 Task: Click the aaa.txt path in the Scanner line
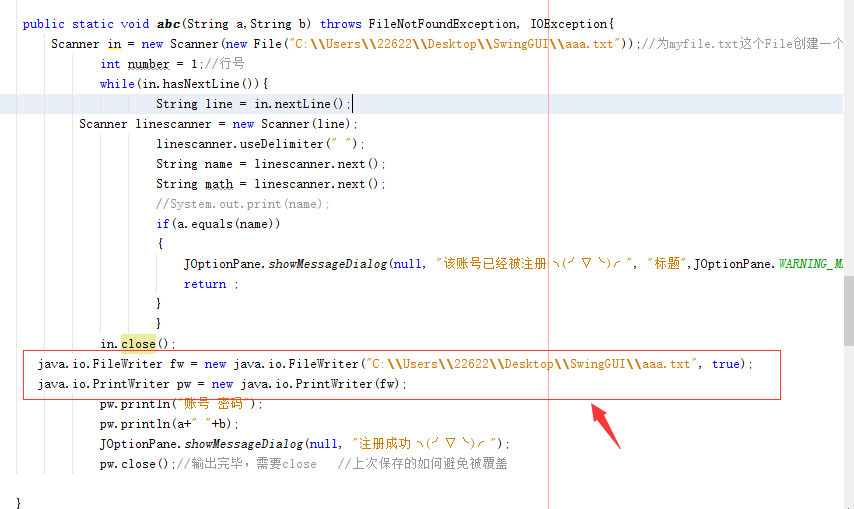(x=589, y=44)
